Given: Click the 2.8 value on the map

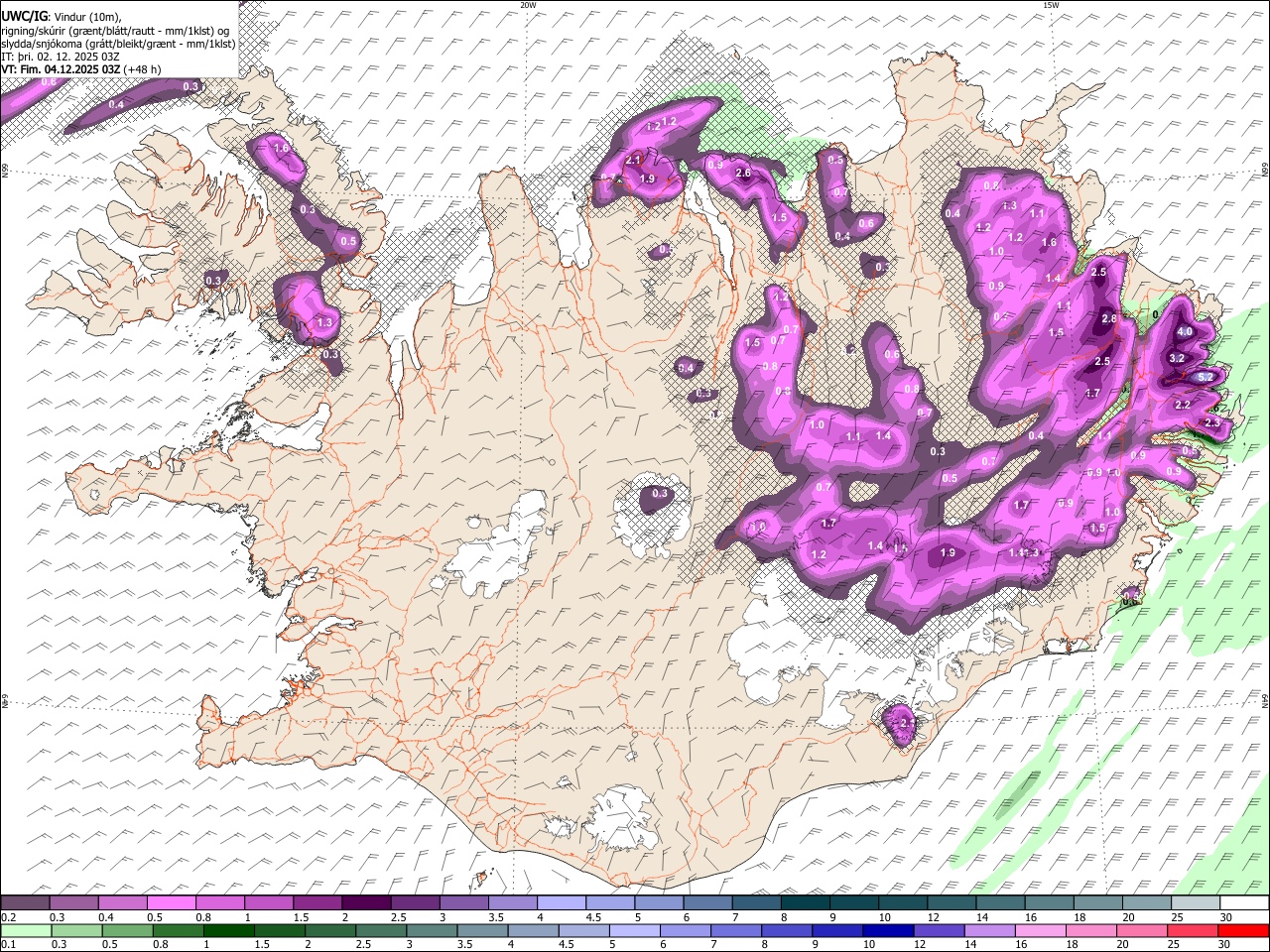Looking at the screenshot, I should click(x=1109, y=318).
